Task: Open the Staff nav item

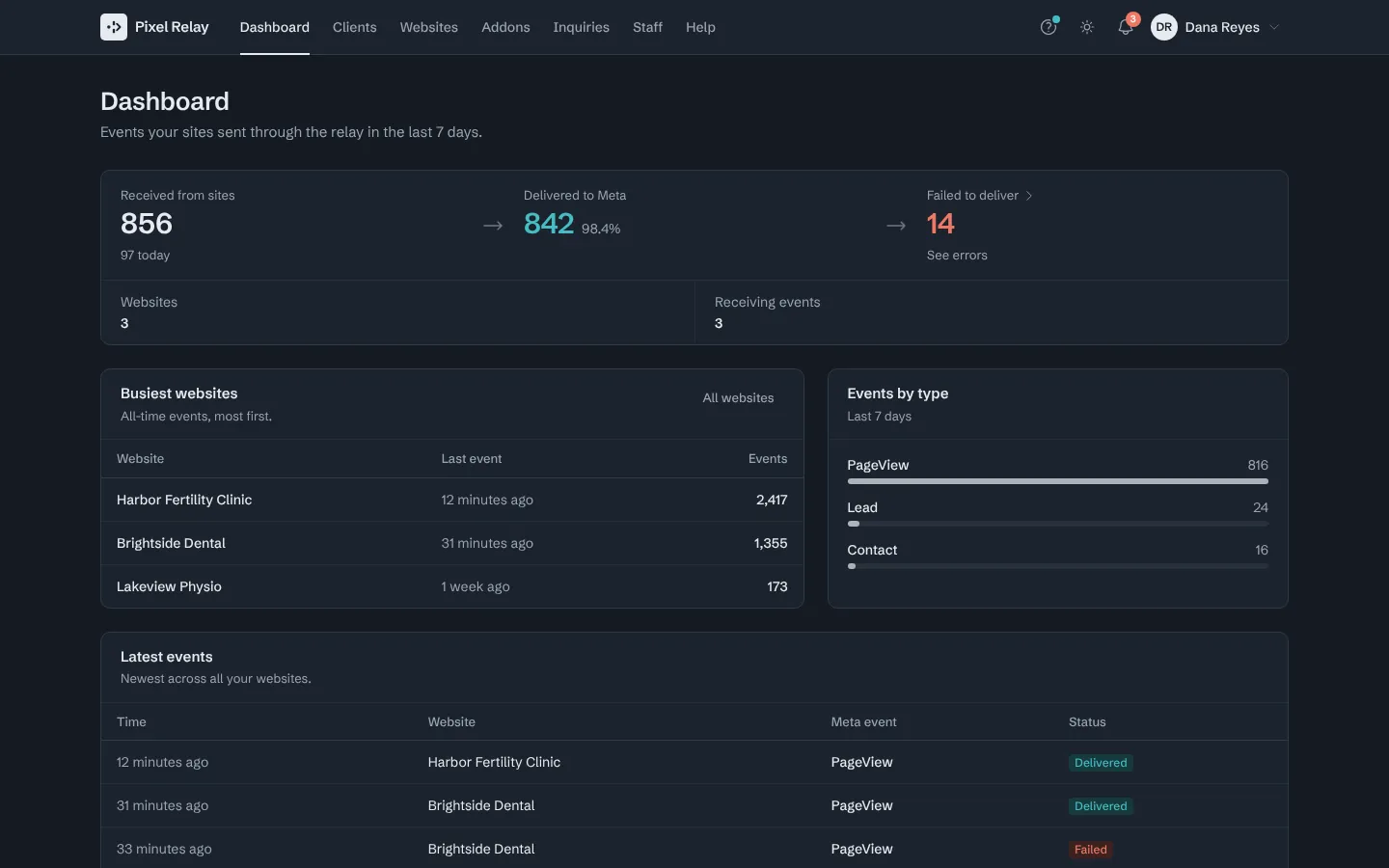Action: [x=647, y=27]
